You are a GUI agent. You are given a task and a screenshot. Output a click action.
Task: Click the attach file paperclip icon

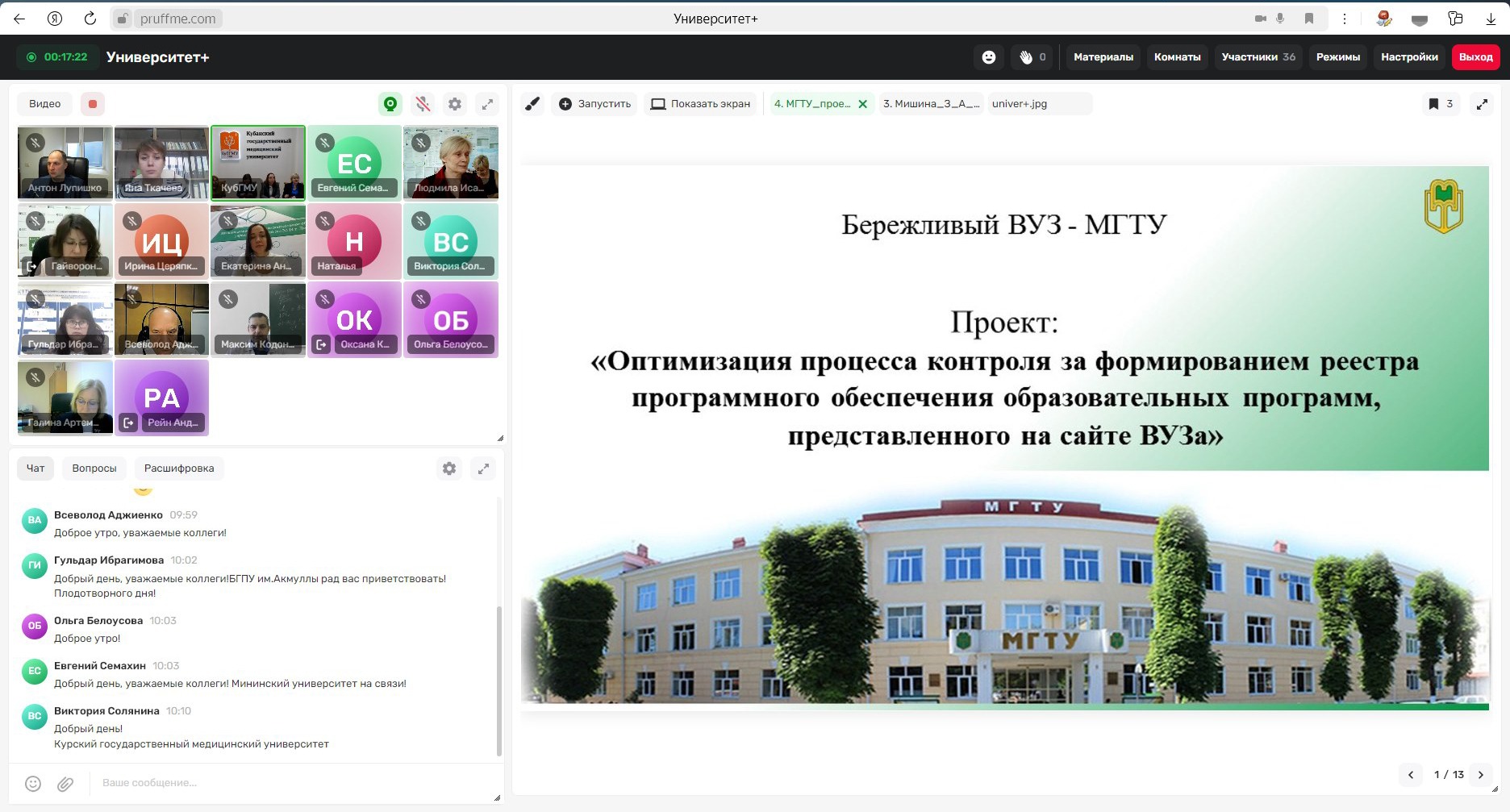(x=65, y=783)
